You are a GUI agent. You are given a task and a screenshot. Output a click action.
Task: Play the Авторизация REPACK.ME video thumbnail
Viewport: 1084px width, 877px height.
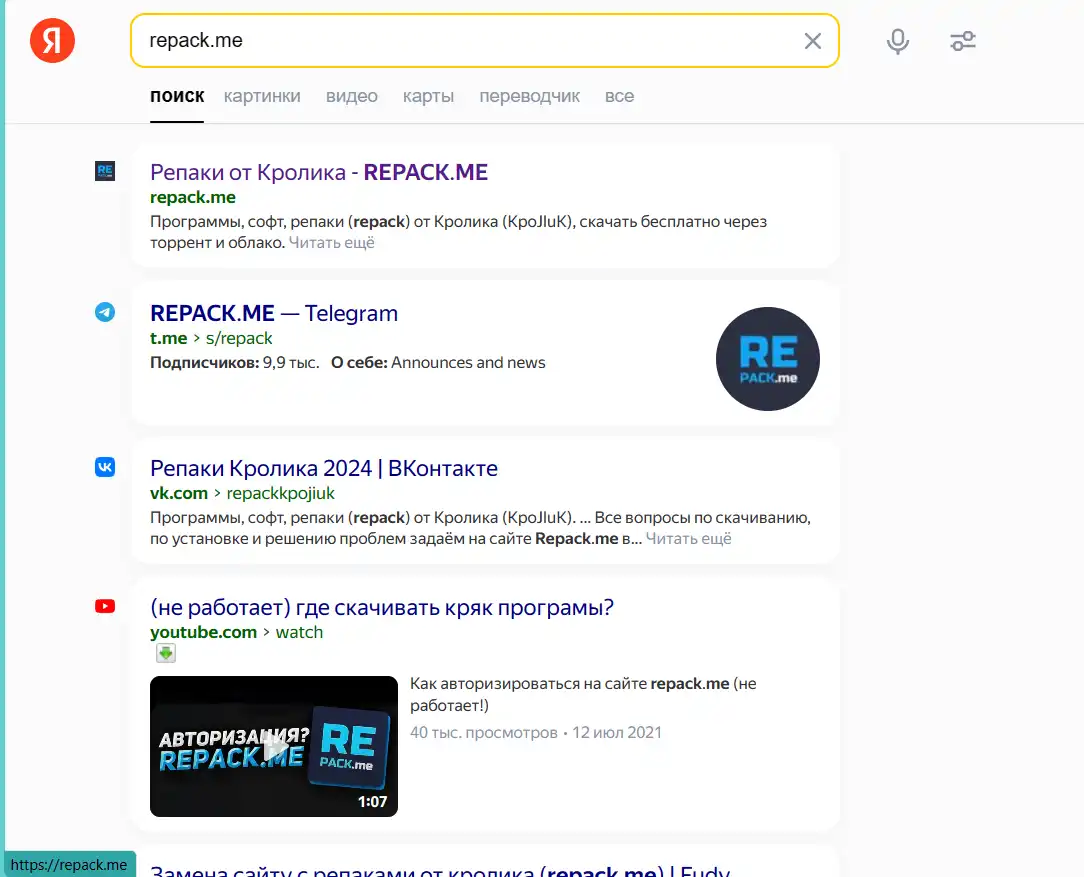274,746
